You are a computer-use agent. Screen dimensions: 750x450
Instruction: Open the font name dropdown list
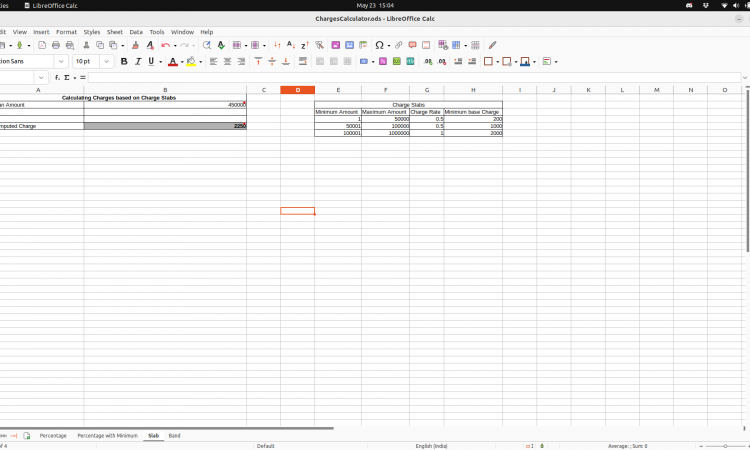coord(61,61)
